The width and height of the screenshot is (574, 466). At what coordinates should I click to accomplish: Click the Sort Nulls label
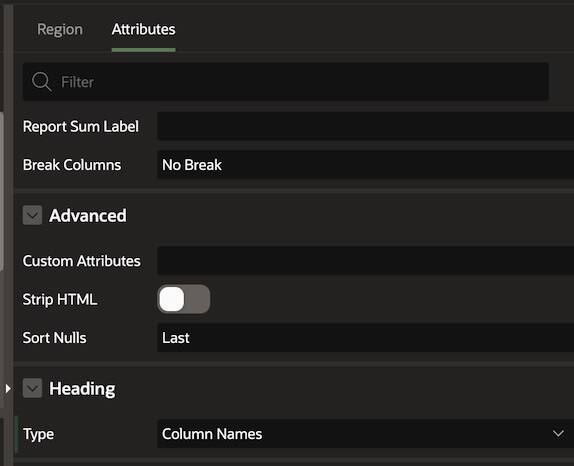(x=55, y=338)
